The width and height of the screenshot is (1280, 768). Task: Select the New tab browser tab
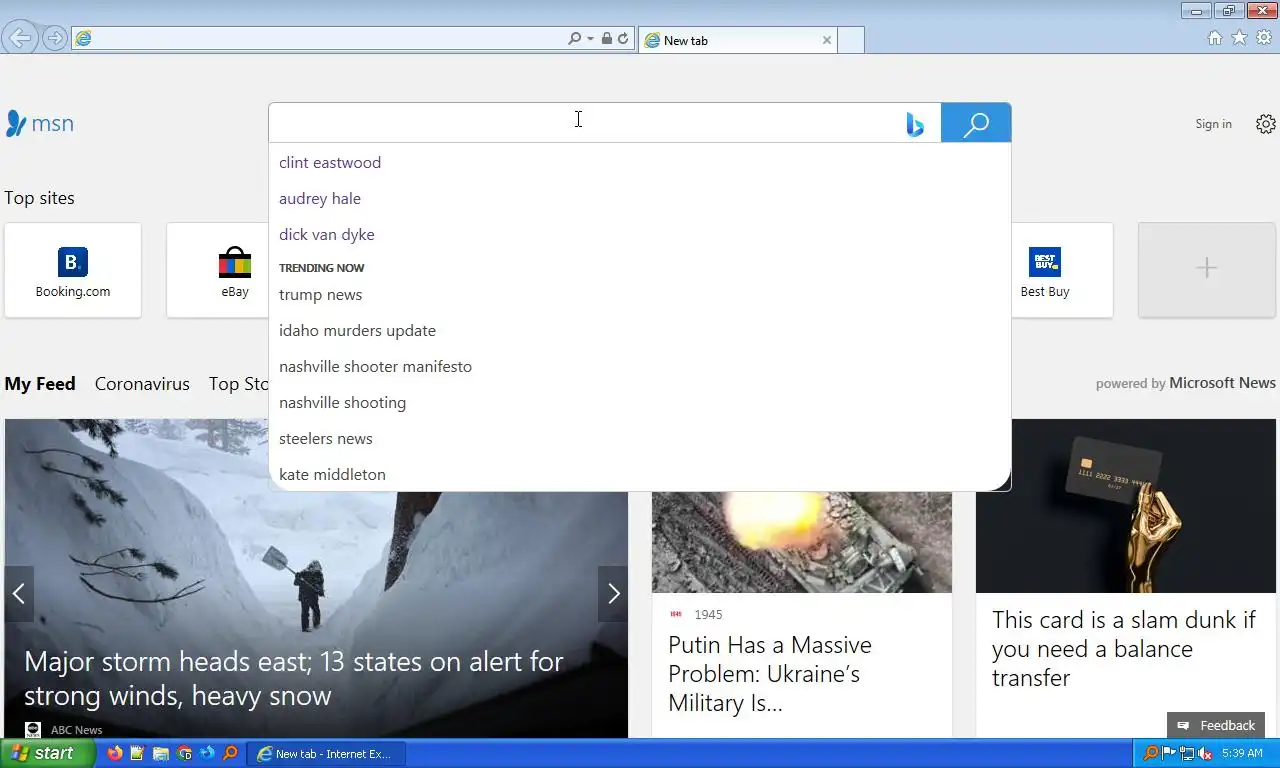point(737,40)
